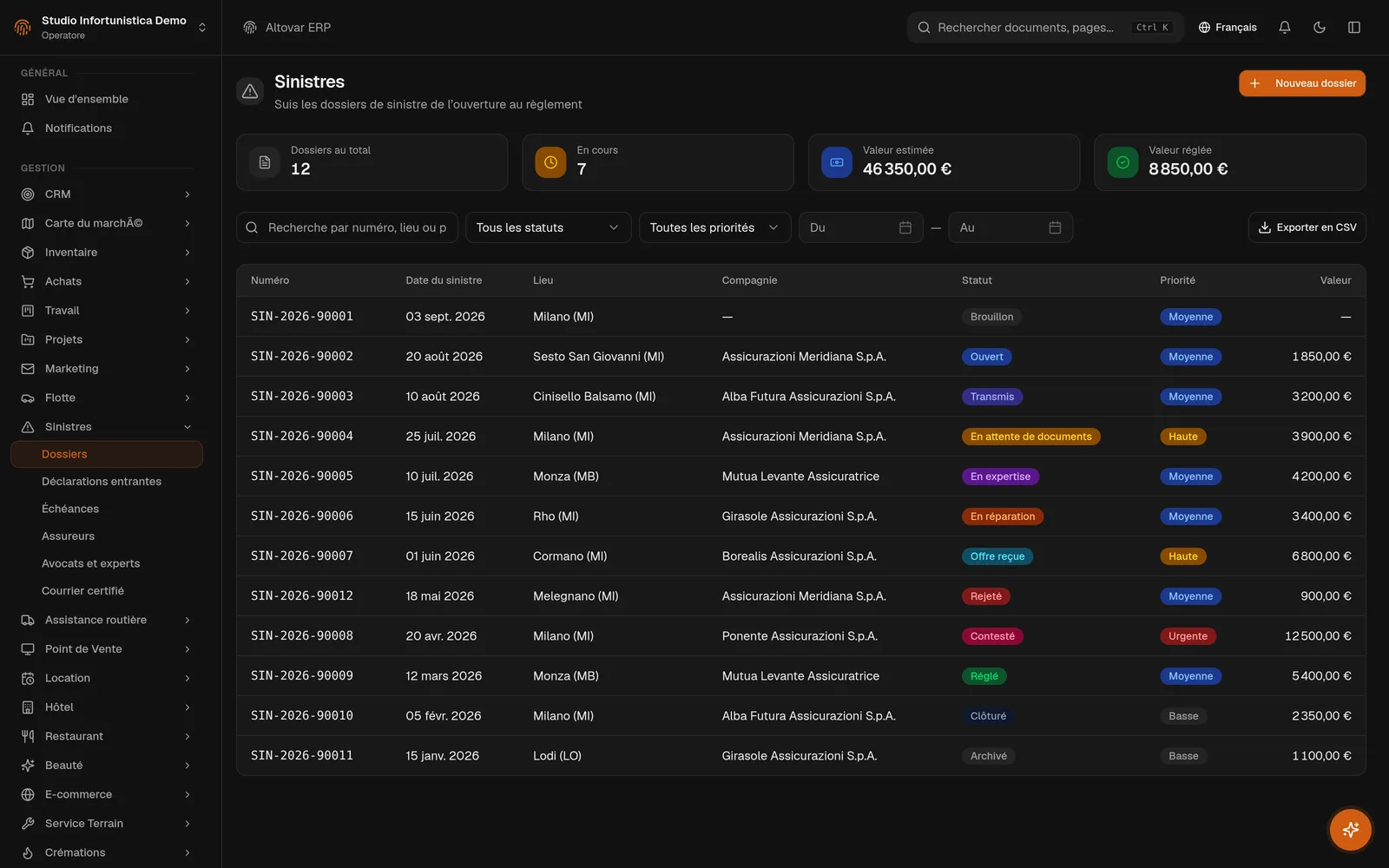
Task: Click the Du start date field
Action: point(860,227)
